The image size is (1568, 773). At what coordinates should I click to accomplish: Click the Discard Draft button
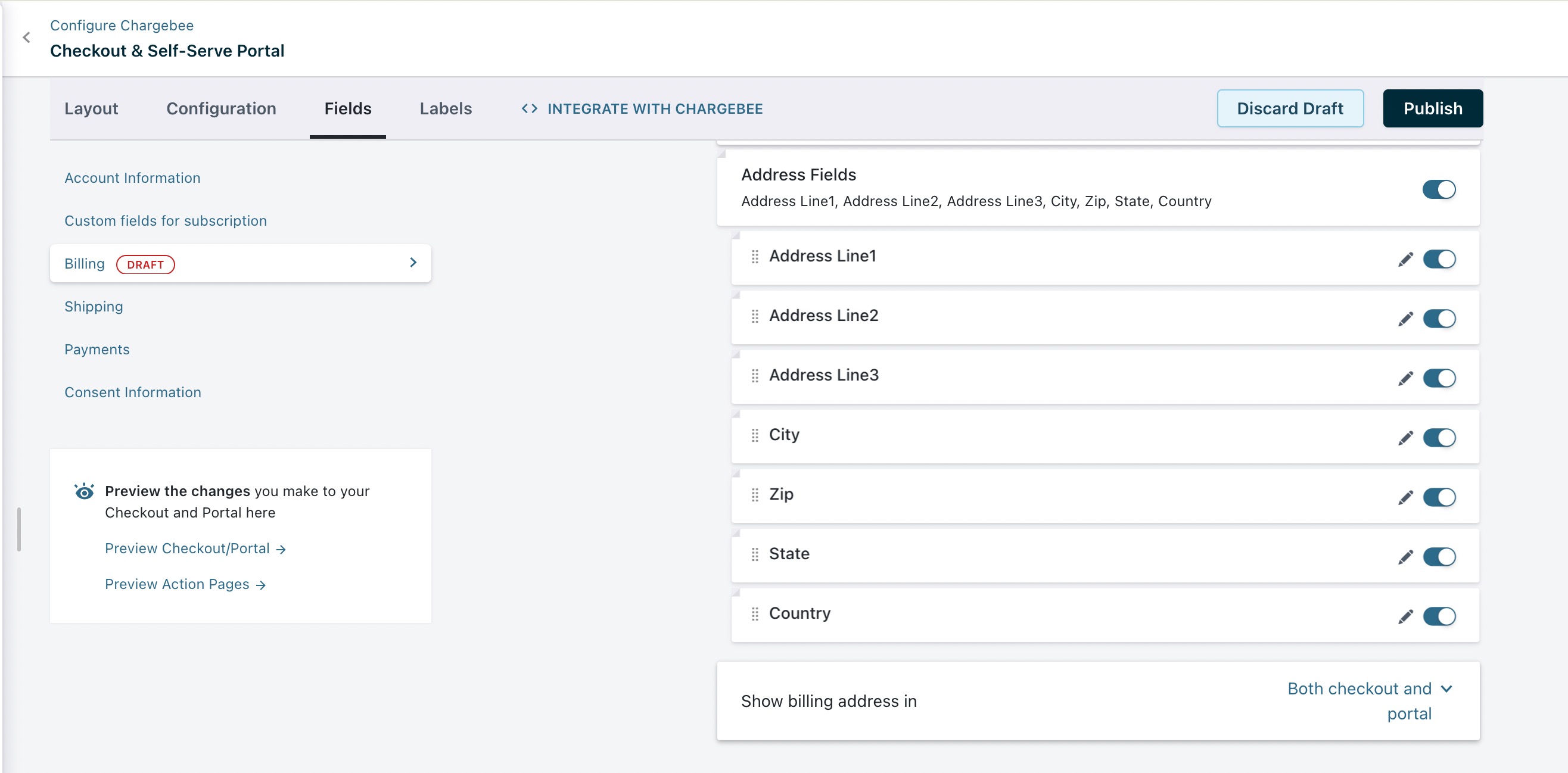pos(1289,108)
